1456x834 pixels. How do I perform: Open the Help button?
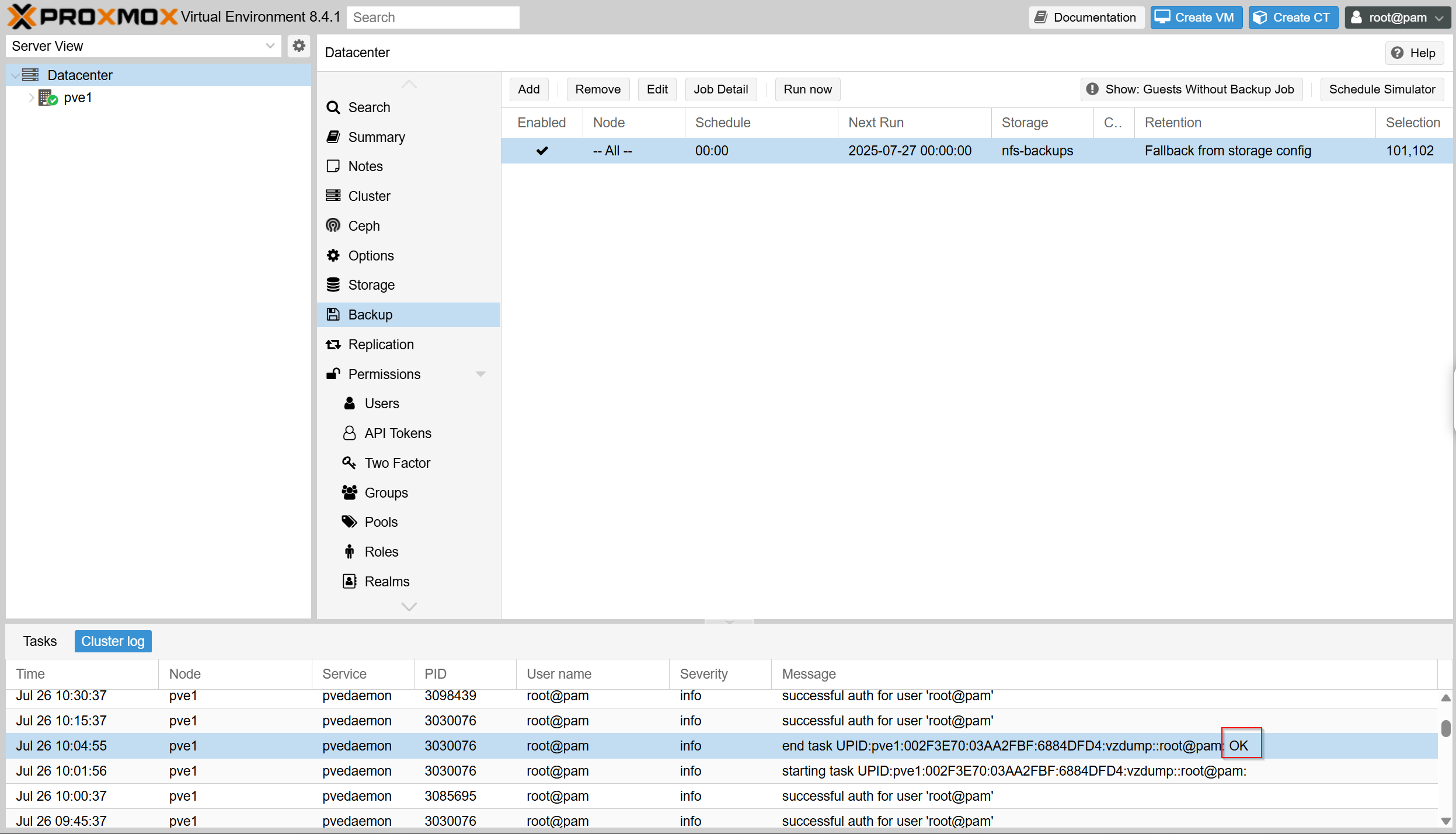[x=1414, y=53]
